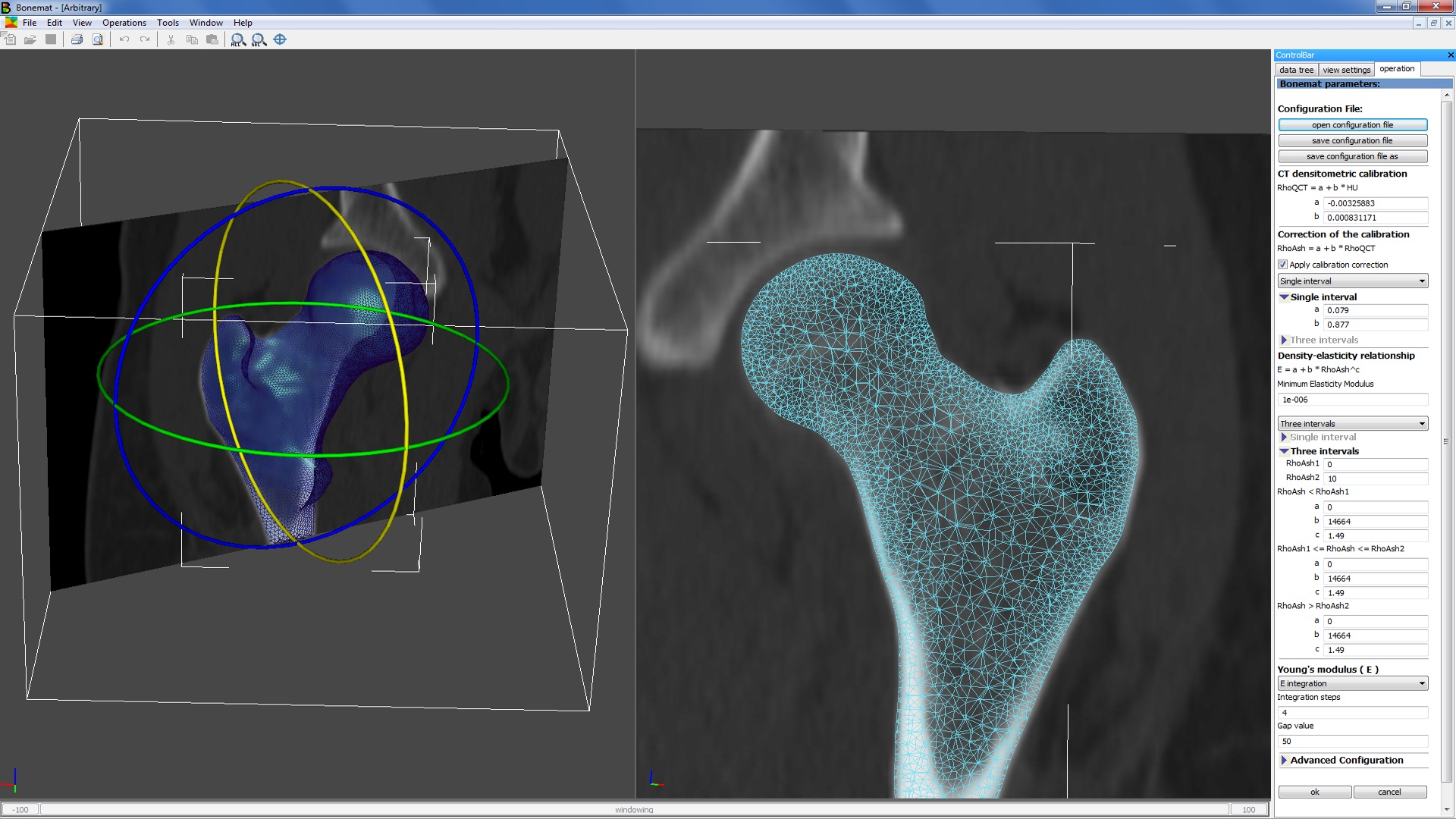Expand the Advanced Configuration section
This screenshot has width=1456, height=819.
[1285, 761]
